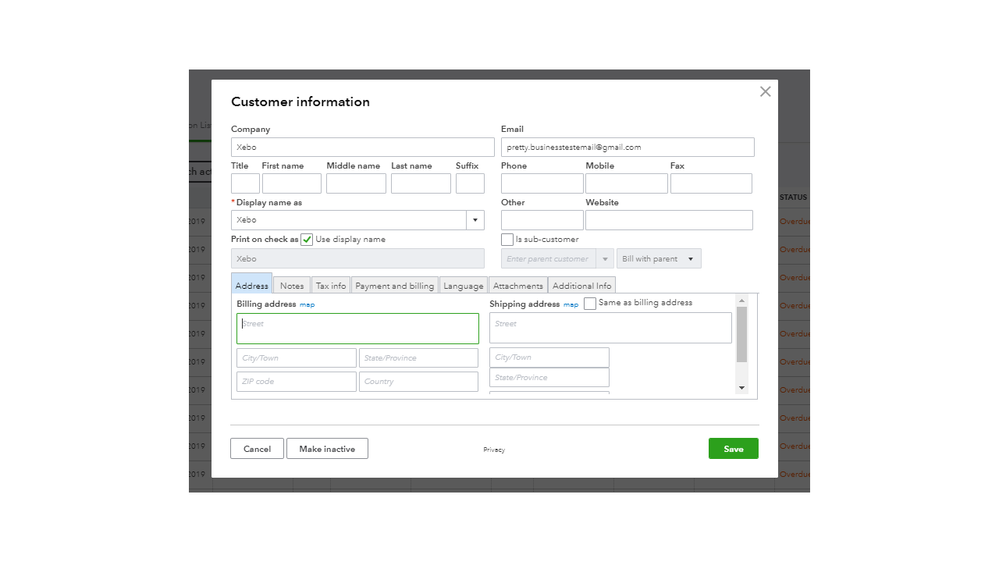Click the billing Country field
The width and height of the screenshot is (999, 562).
point(419,382)
